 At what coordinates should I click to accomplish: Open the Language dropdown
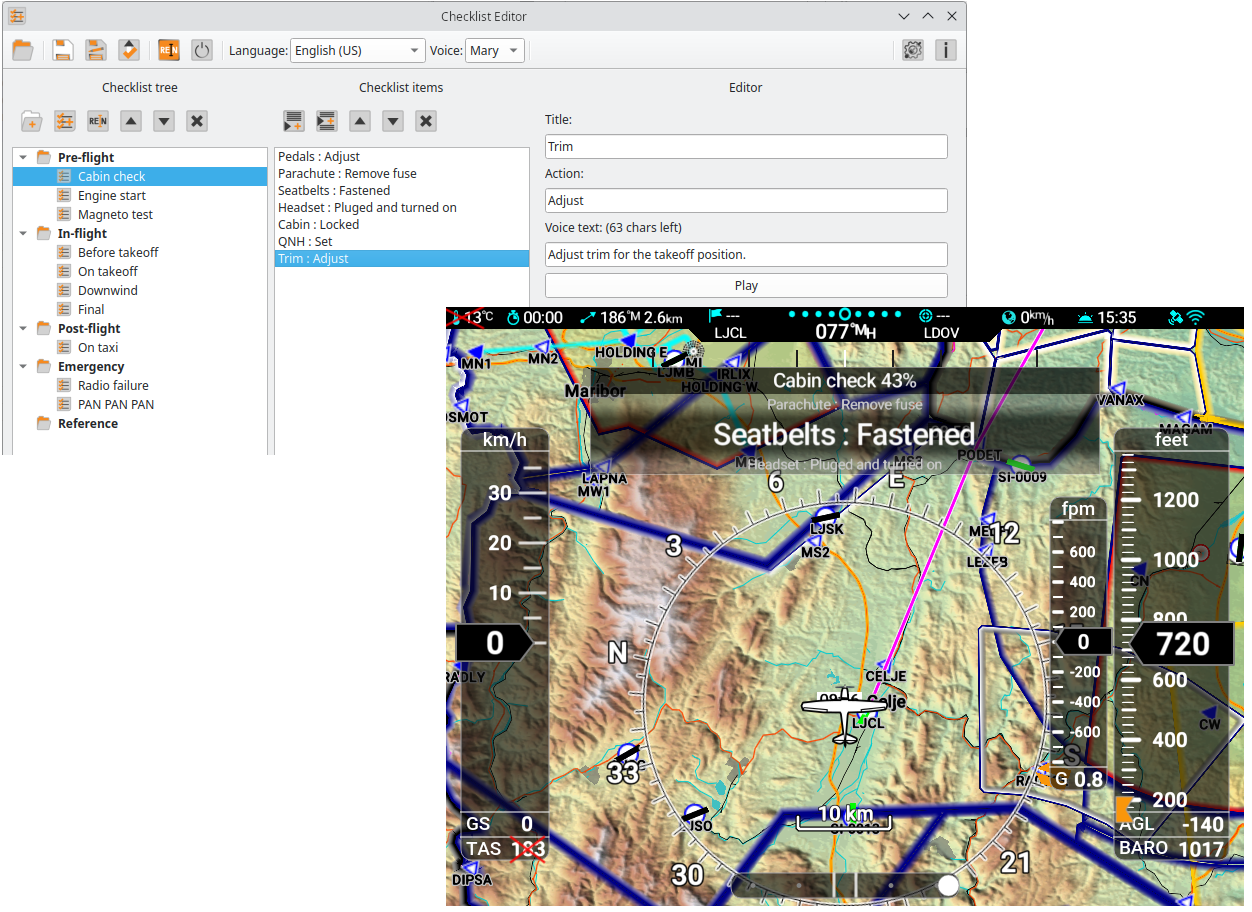point(358,50)
